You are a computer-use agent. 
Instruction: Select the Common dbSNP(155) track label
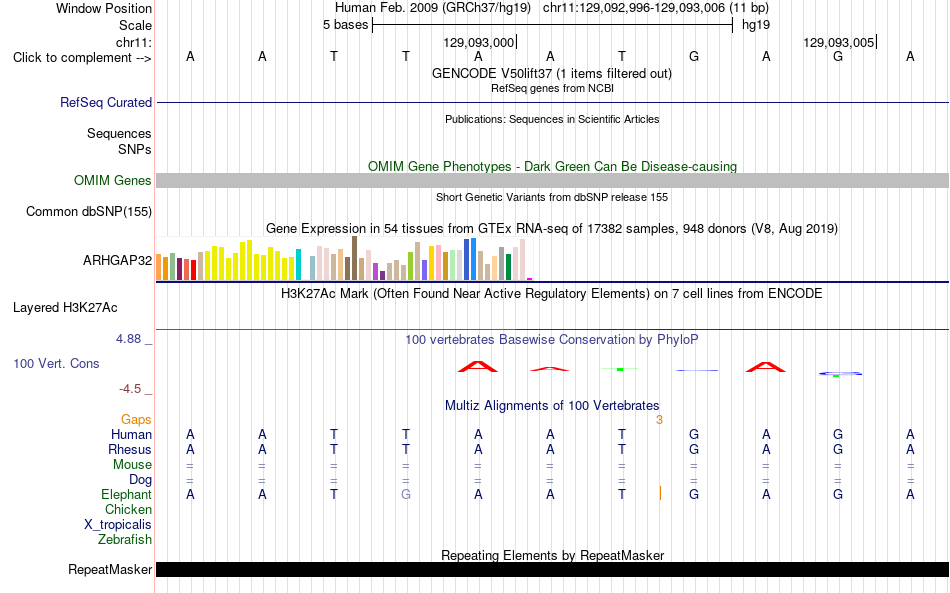pos(88,211)
